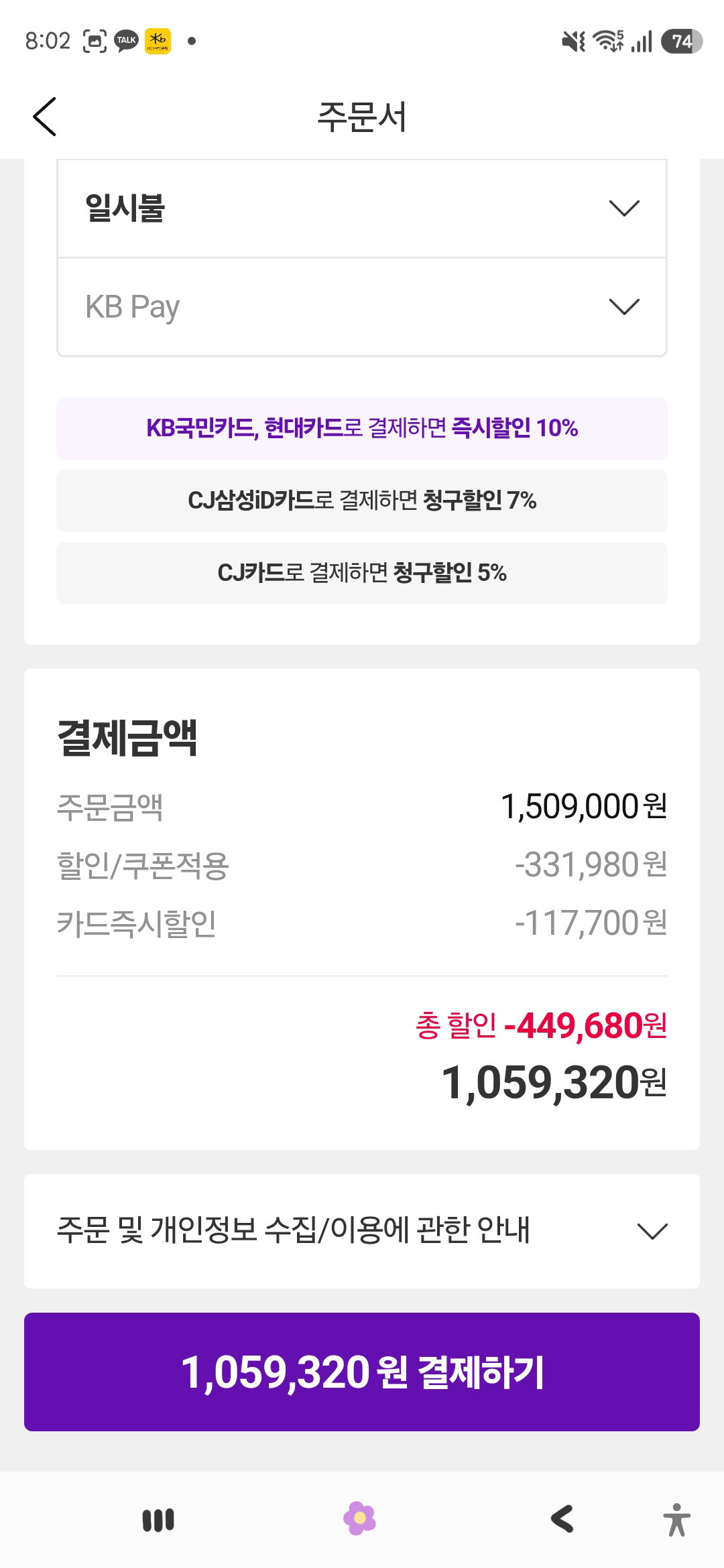724x1568 pixels.
Task: Select the CJ삼성iD카드 청구할인 7% banner
Action: click(x=362, y=501)
